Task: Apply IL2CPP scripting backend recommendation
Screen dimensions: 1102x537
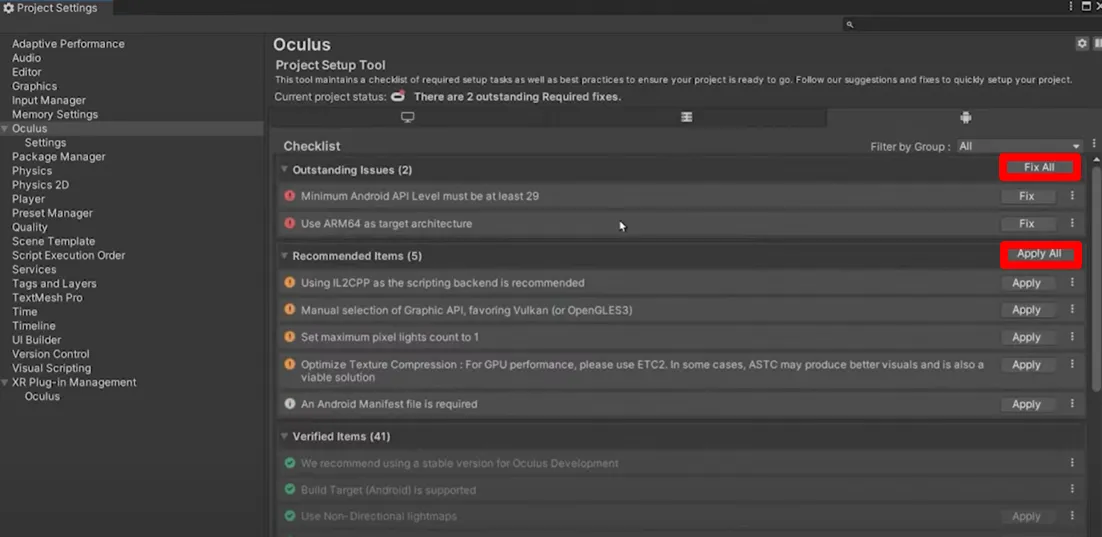Action: click(x=1027, y=283)
